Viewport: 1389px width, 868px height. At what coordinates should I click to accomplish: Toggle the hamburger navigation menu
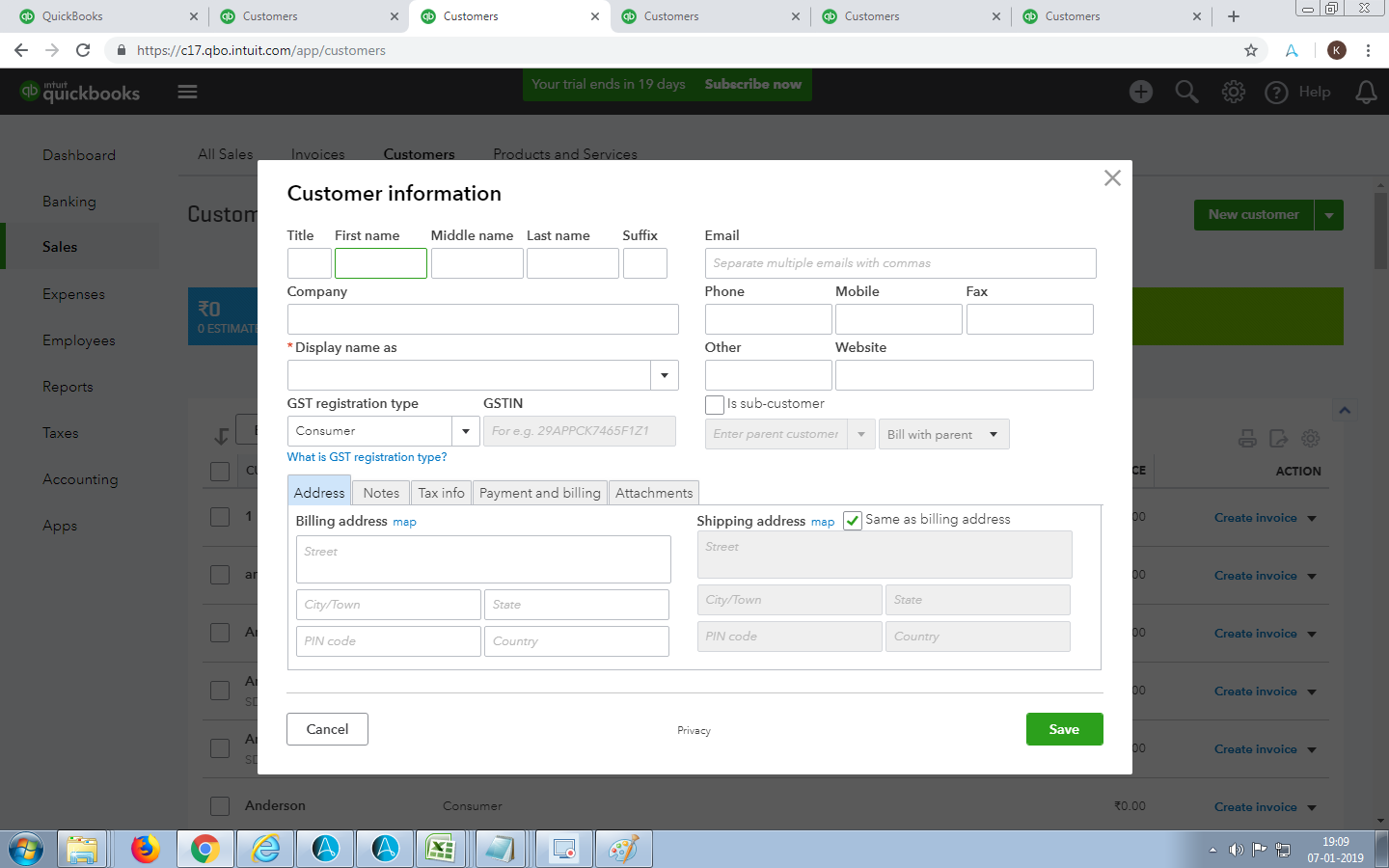[x=187, y=92]
